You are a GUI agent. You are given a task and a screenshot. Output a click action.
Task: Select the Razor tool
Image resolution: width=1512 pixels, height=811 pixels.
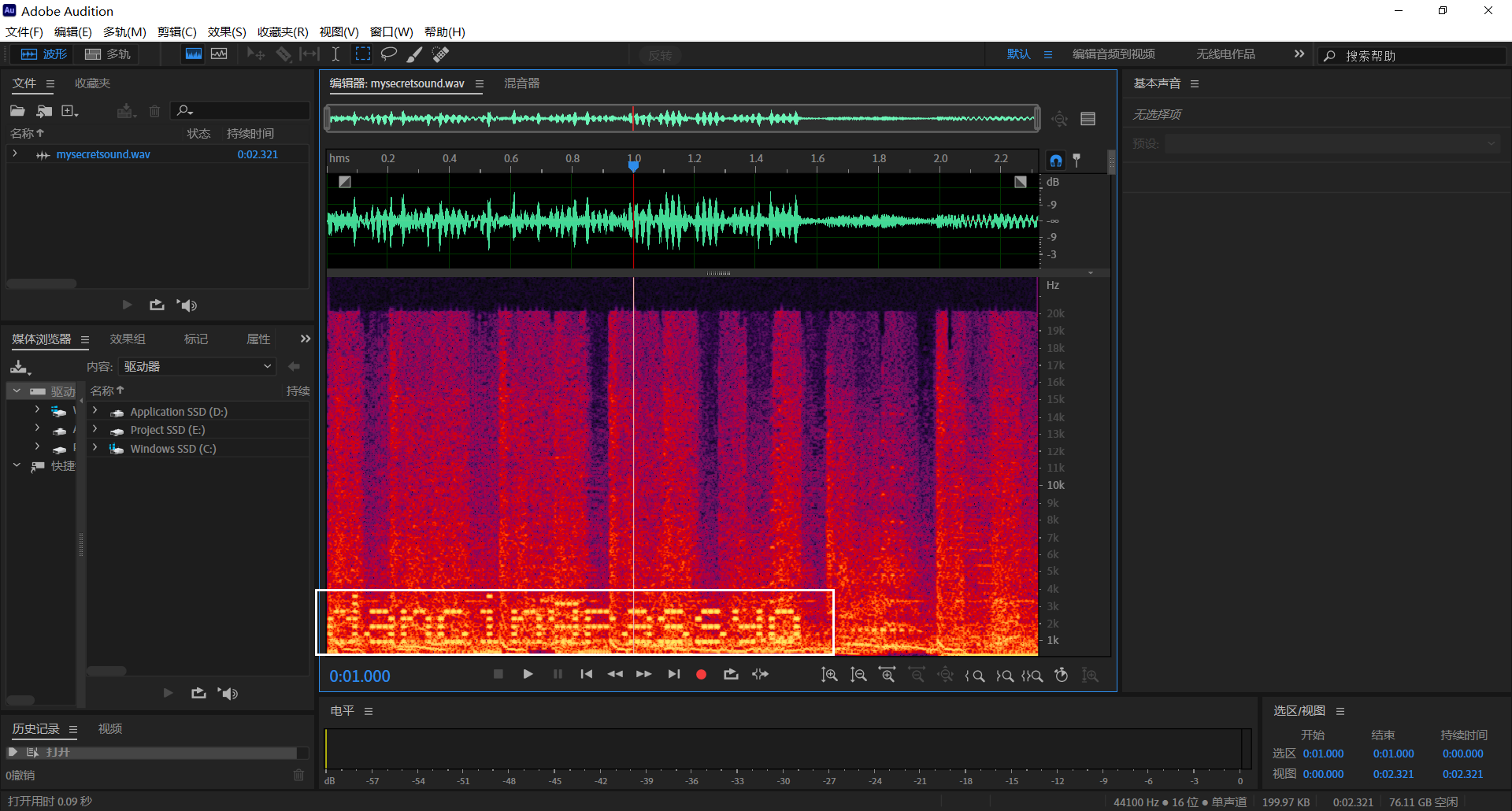coord(283,54)
